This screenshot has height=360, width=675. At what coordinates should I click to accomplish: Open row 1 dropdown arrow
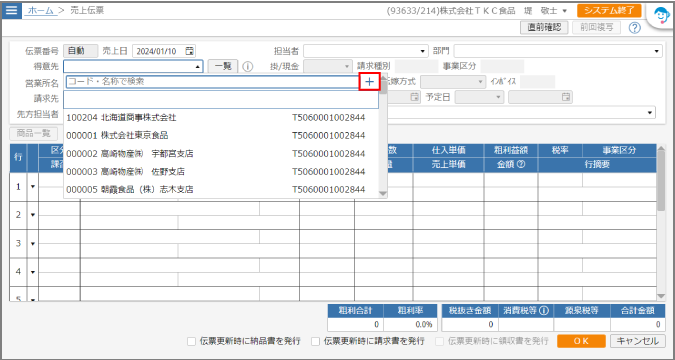tap(33, 187)
